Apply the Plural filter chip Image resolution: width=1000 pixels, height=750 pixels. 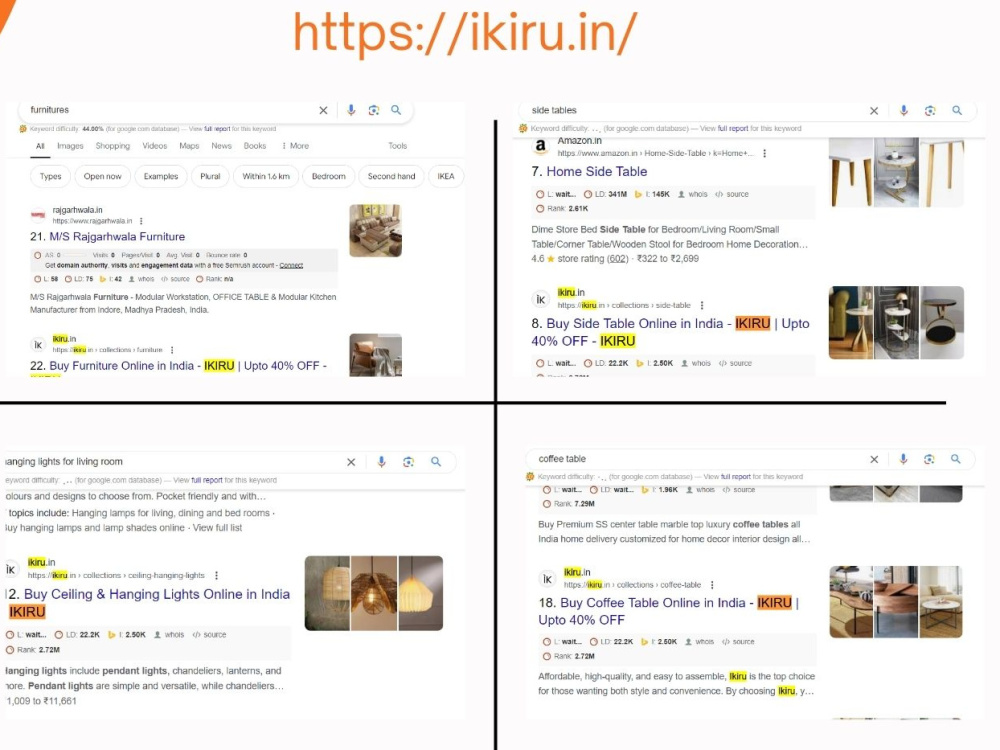pyautogui.click(x=210, y=176)
